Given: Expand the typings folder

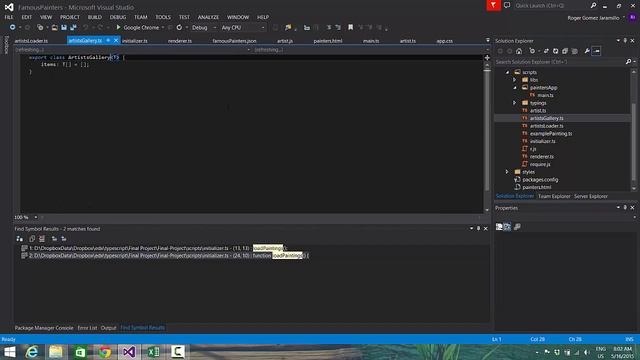Looking at the screenshot, I should point(515,103).
